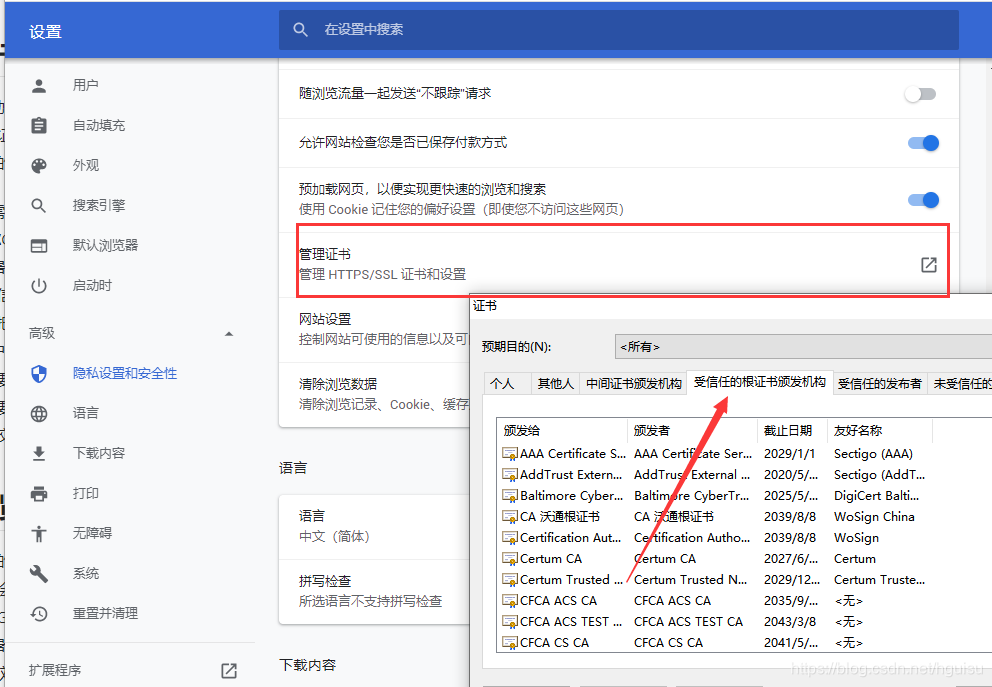
Task: Click certificate icon for Certum CA row
Action: tap(509, 559)
